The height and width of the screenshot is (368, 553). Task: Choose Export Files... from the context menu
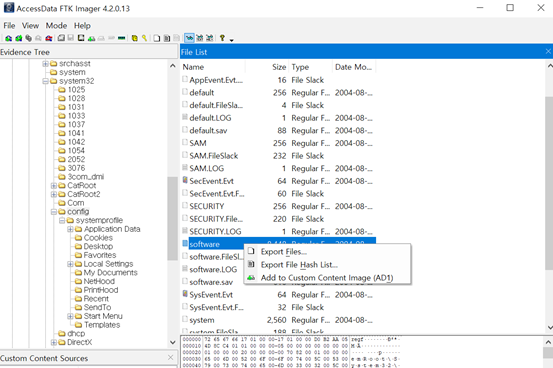point(327,252)
